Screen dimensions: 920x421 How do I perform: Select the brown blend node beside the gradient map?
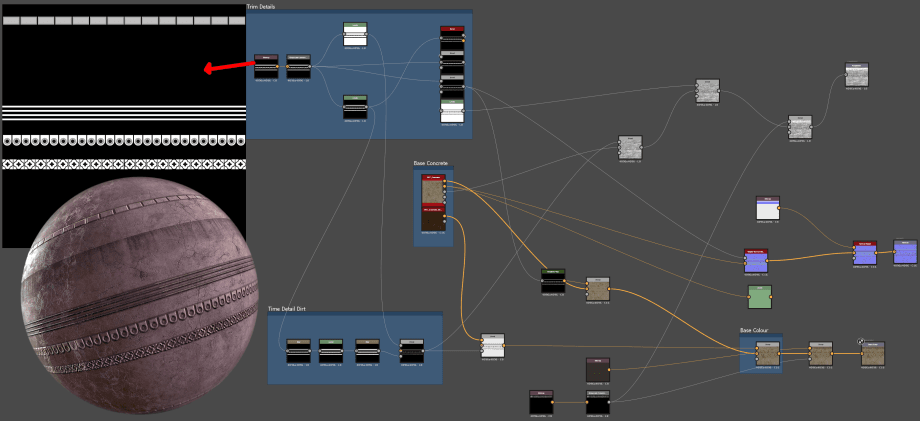coord(598,289)
